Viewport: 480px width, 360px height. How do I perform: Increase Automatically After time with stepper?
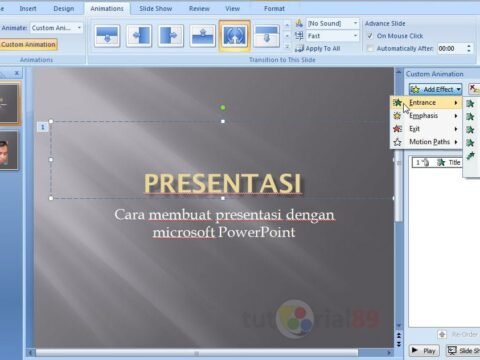[469, 46]
